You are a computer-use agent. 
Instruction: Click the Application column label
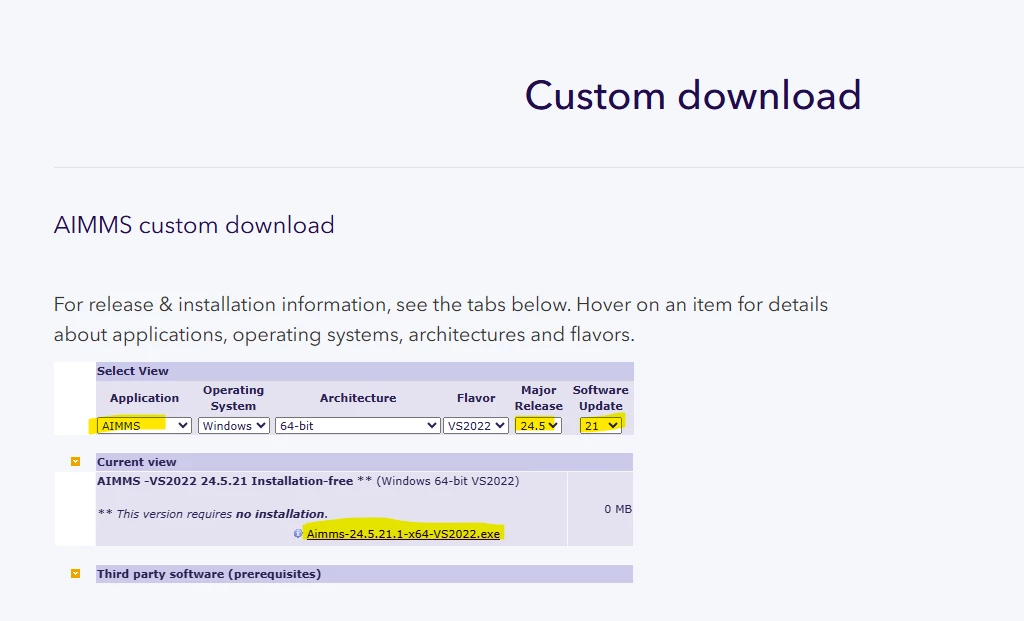144,398
